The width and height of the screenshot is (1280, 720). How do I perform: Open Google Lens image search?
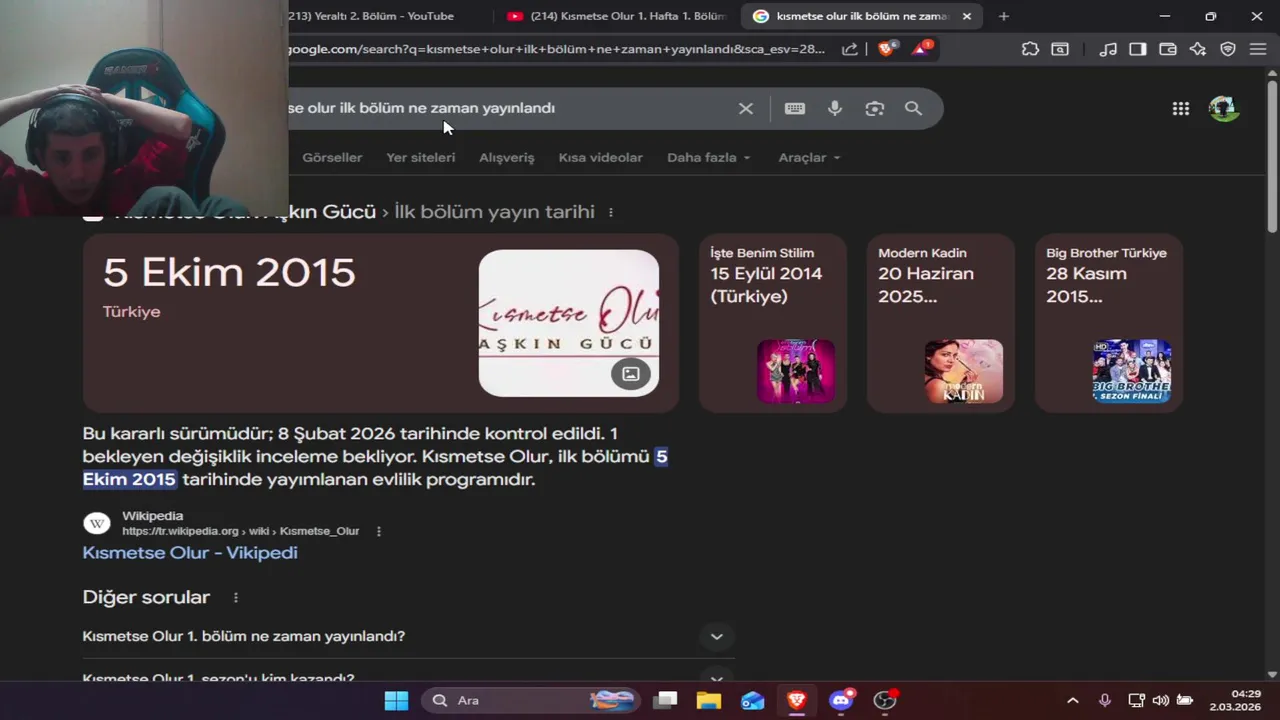coord(875,108)
